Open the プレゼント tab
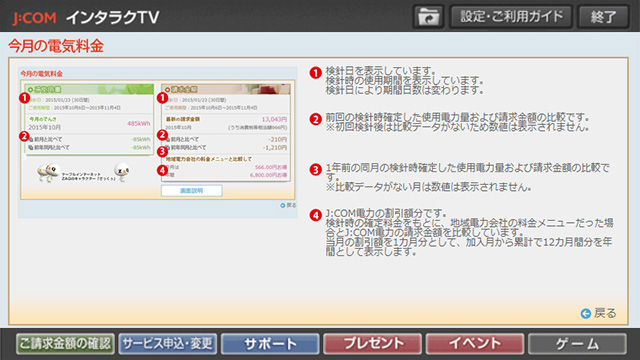The height and width of the screenshot is (360, 640). click(x=373, y=344)
